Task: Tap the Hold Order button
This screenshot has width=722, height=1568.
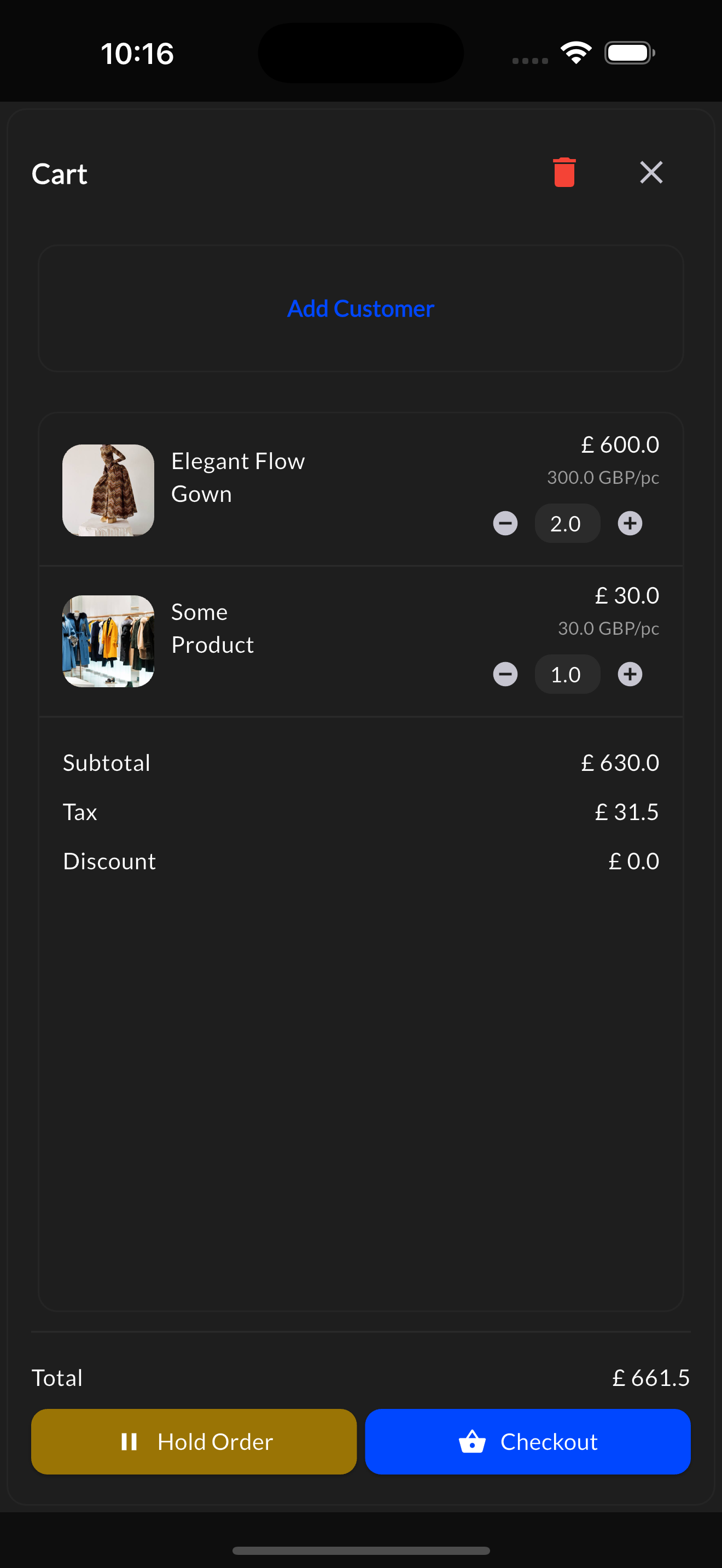Action: [x=194, y=1441]
